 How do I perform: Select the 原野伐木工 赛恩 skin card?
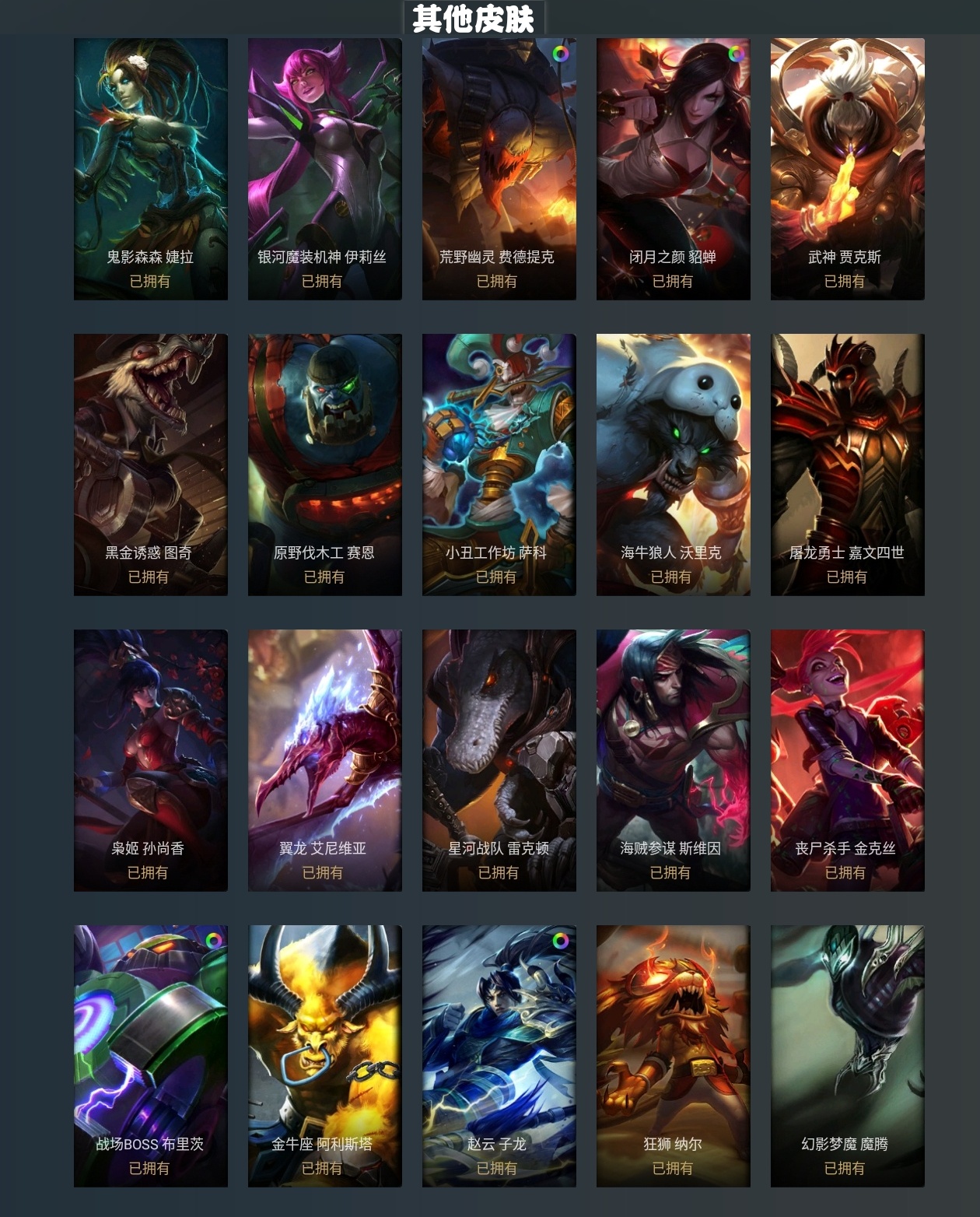point(325,465)
